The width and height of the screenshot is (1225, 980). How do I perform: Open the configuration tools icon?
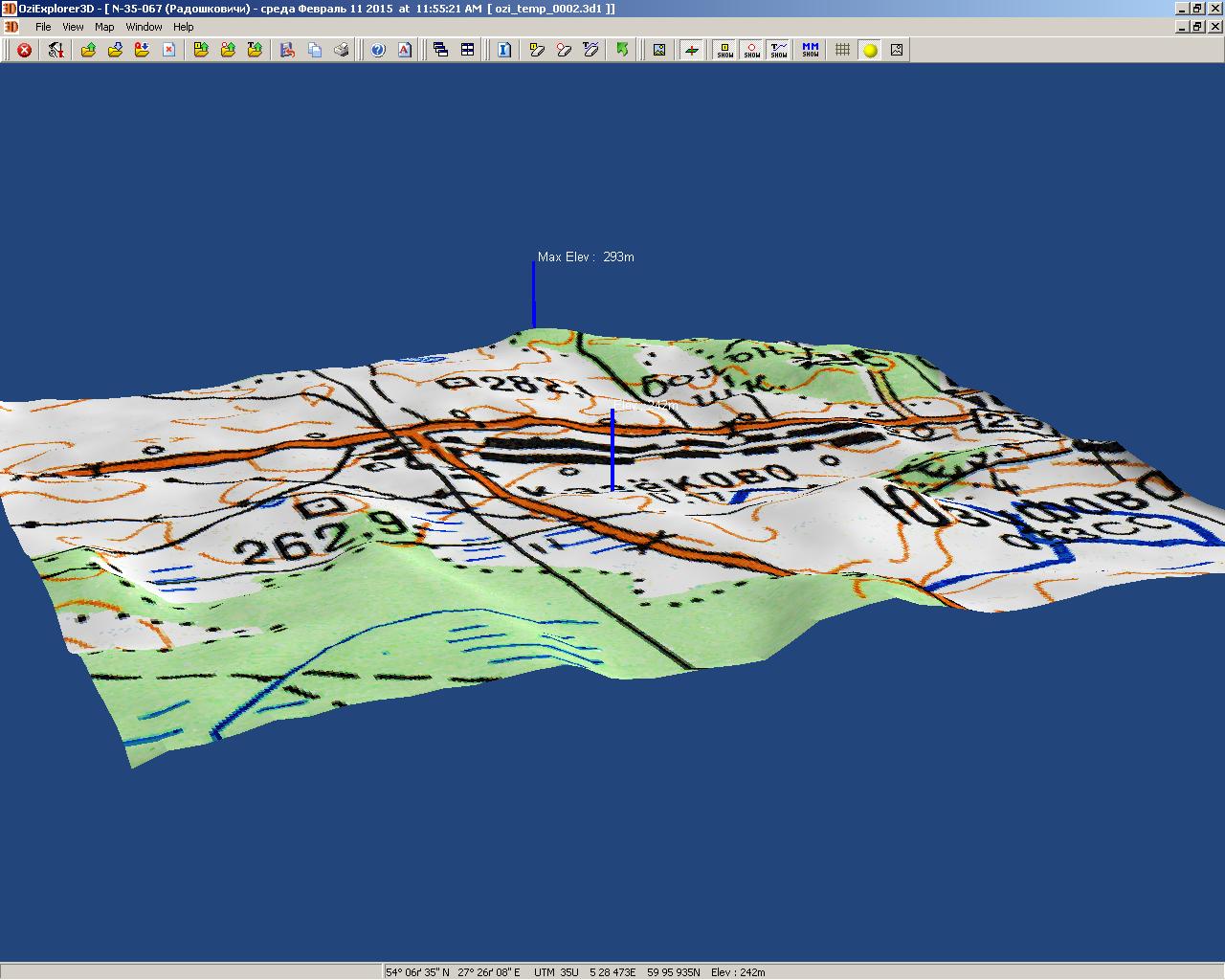click(x=56, y=50)
